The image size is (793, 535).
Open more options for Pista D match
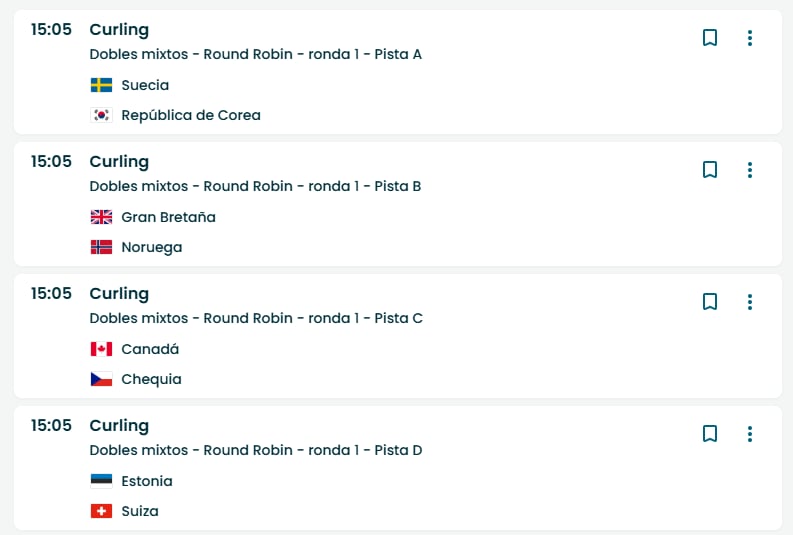tap(750, 434)
